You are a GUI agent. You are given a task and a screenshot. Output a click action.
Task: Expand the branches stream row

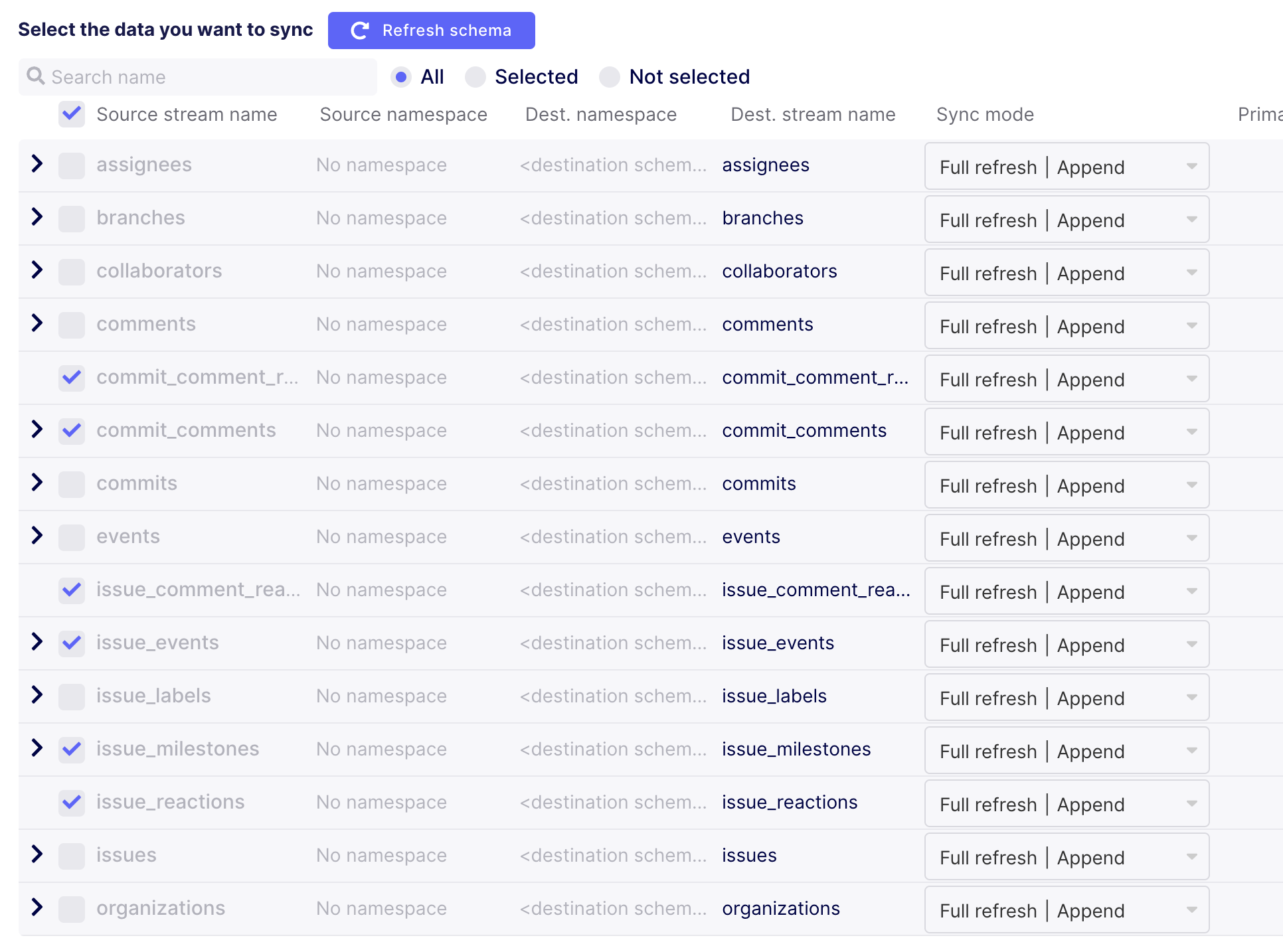tap(37, 218)
